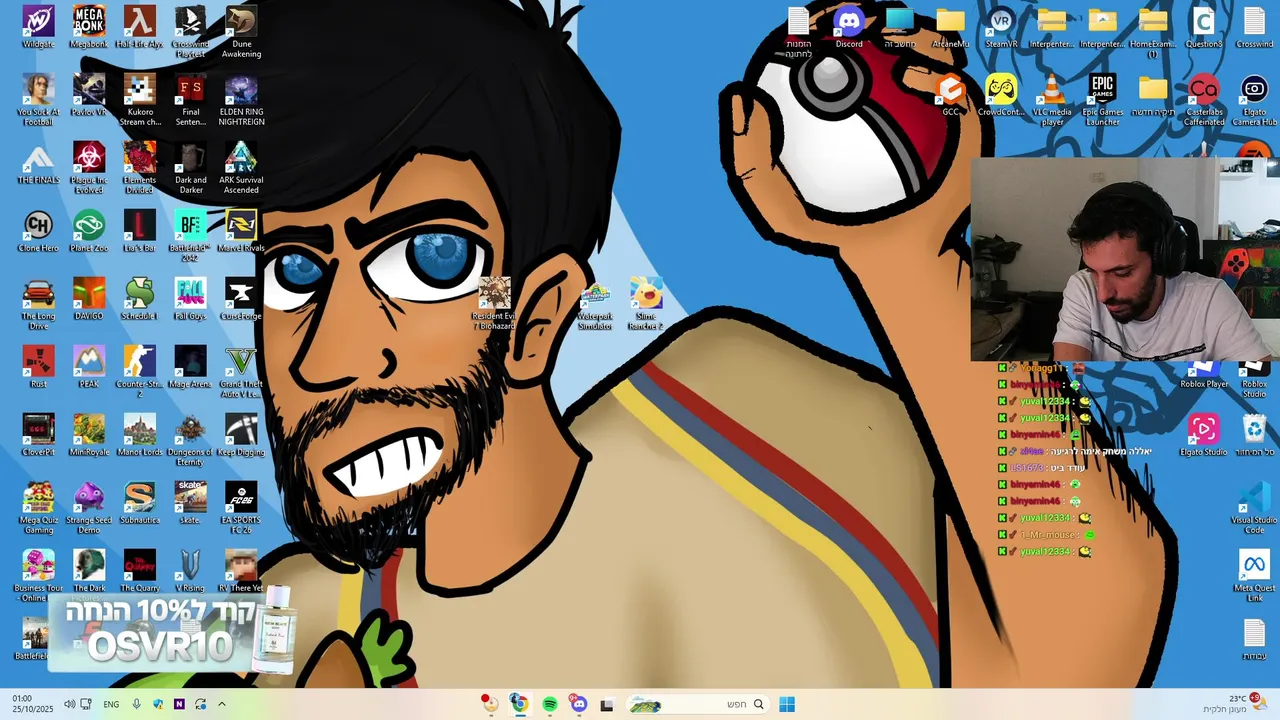Open Plague Inc Evolved shortcut

tap(89, 168)
